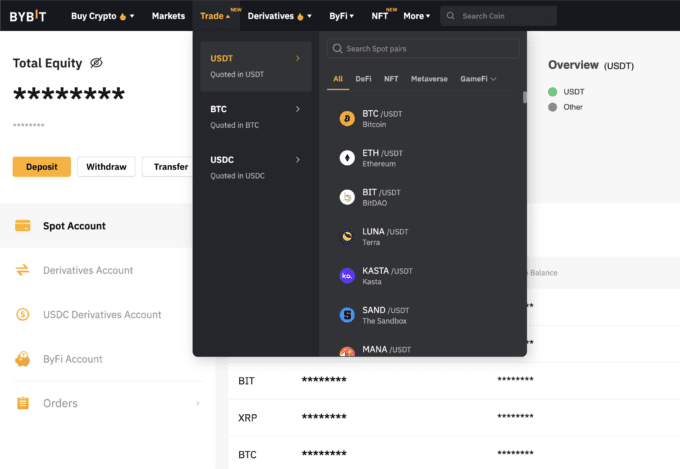
Task: Click the green USDT legend dot
Action: tap(552, 92)
